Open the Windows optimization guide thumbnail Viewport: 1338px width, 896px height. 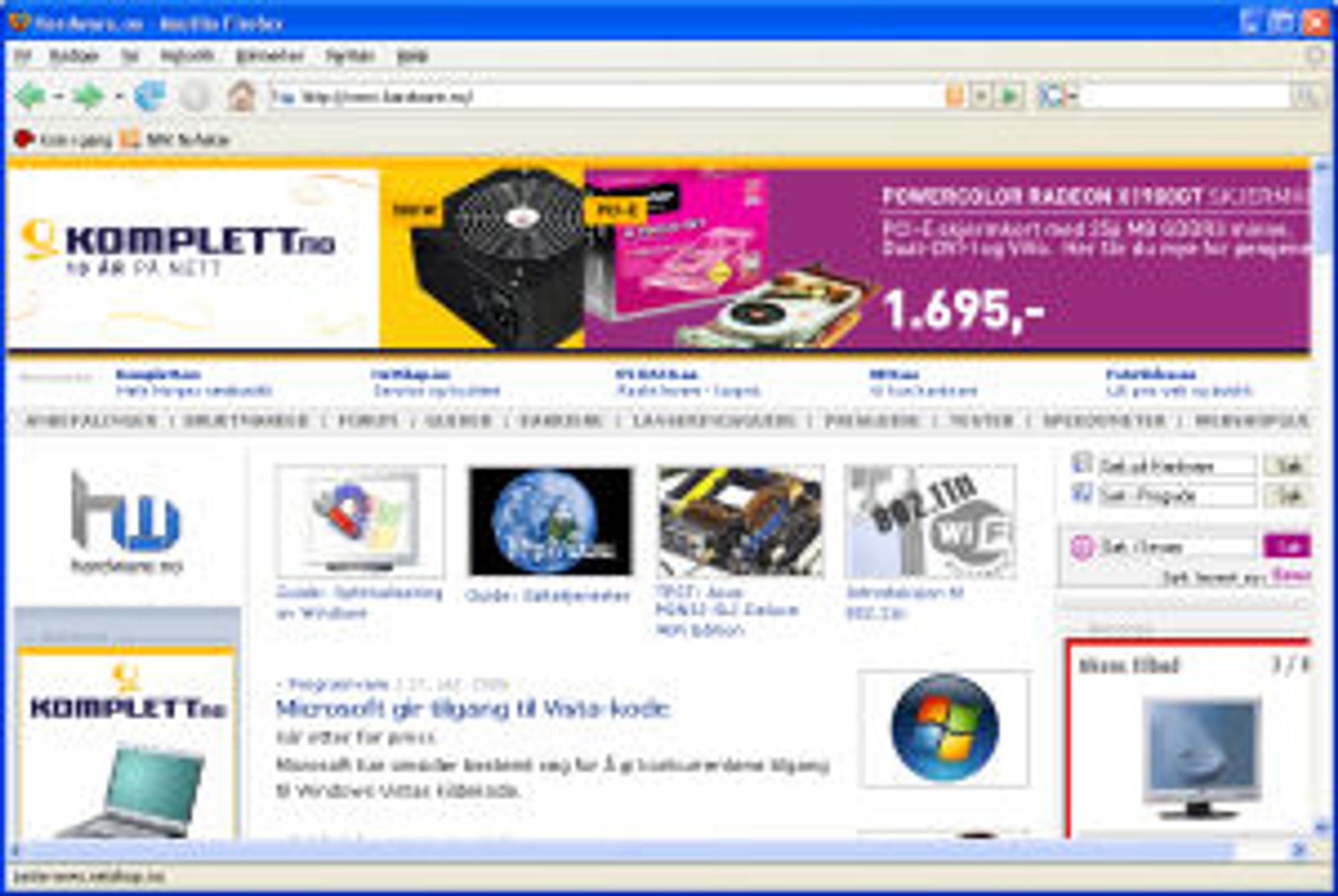pyautogui.click(x=361, y=522)
